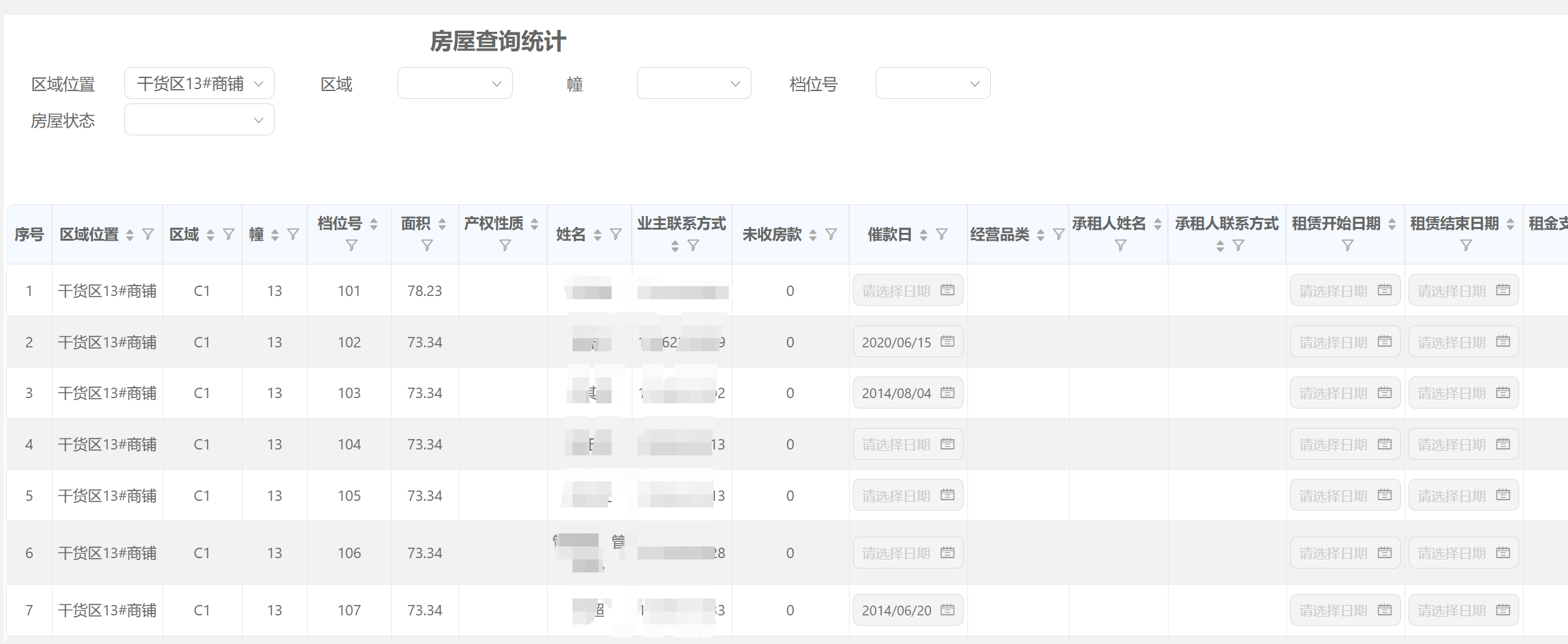The height and width of the screenshot is (644, 1568).
Task: Open the 区域位置 dropdown showing 干货区13#商铺
Action: point(199,83)
